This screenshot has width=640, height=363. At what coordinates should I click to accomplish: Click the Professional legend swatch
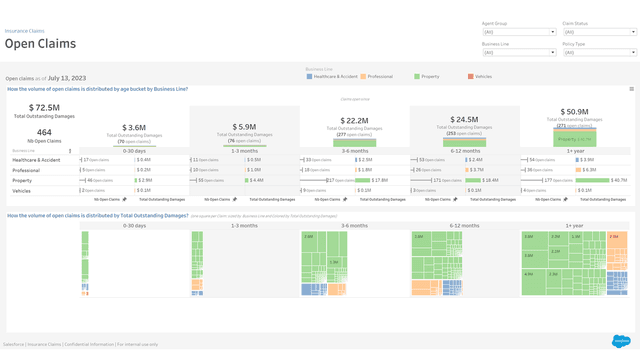[363, 76]
